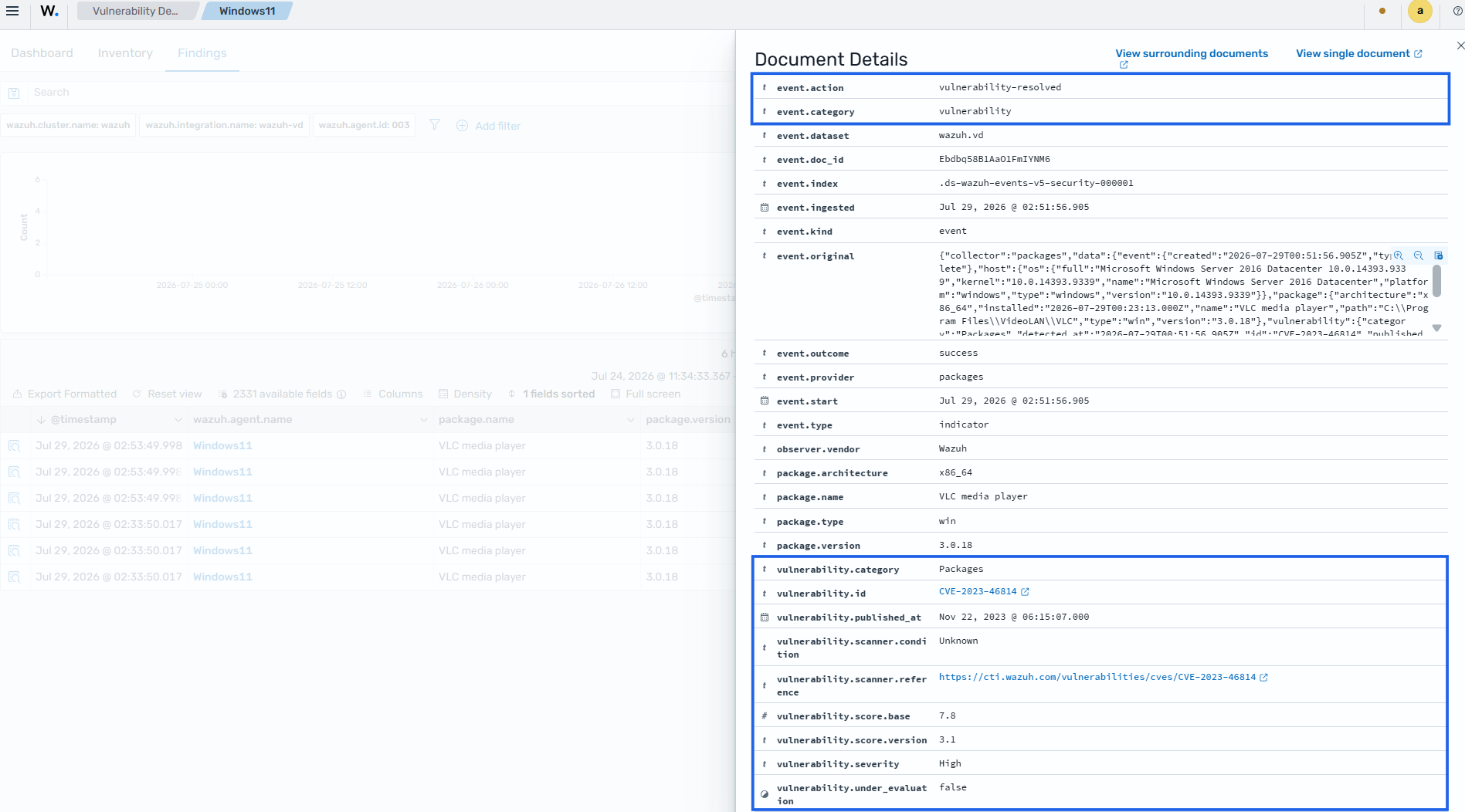Viewport: 1465px width, 812px height.
Task: Click filter-for-value magnifier on event.original
Action: click(x=1399, y=255)
